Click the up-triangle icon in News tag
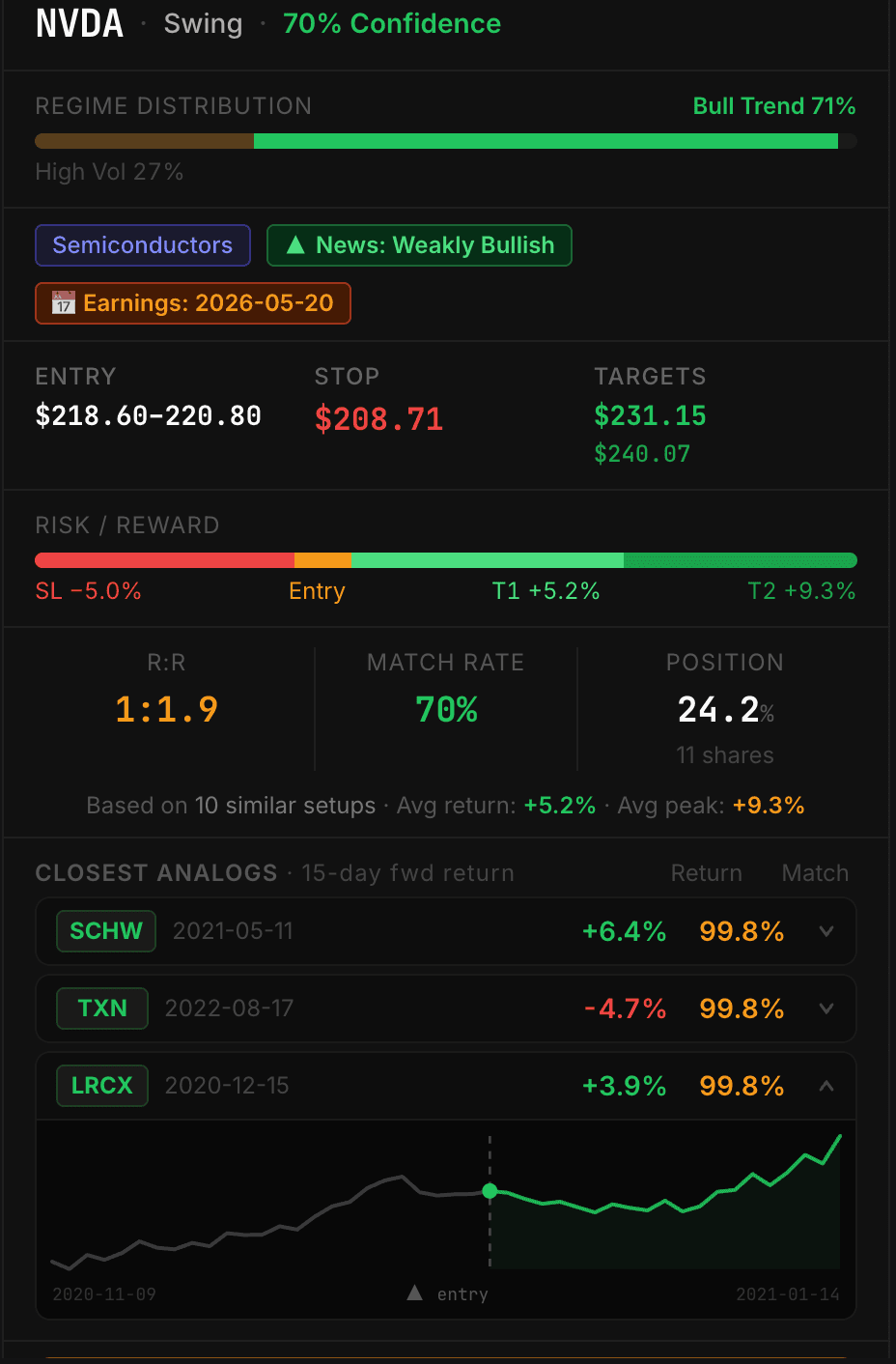Screen dimensions: 896x1364 (295, 245)
